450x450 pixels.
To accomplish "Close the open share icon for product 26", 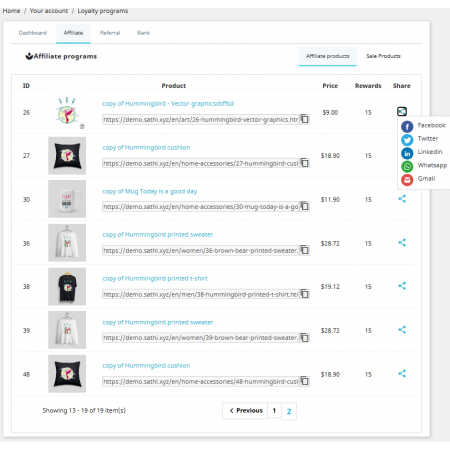I will [x=402, y=111].
